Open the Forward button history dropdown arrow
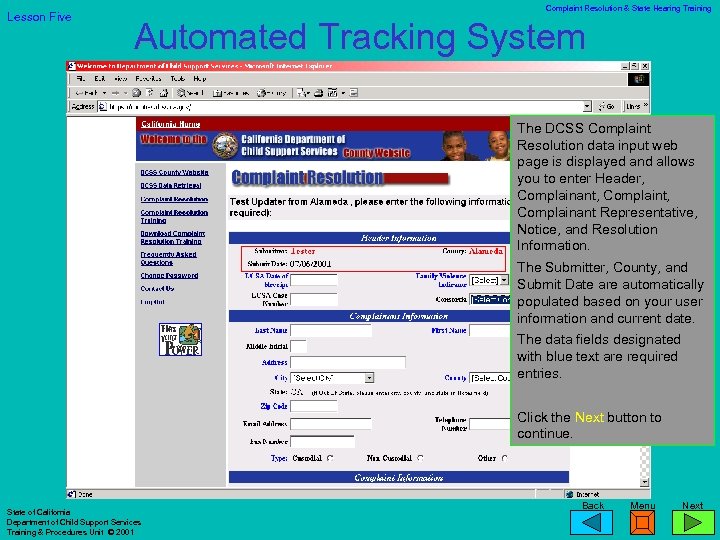This screenshot has width=720, height=540. click(x=124, y=93)
